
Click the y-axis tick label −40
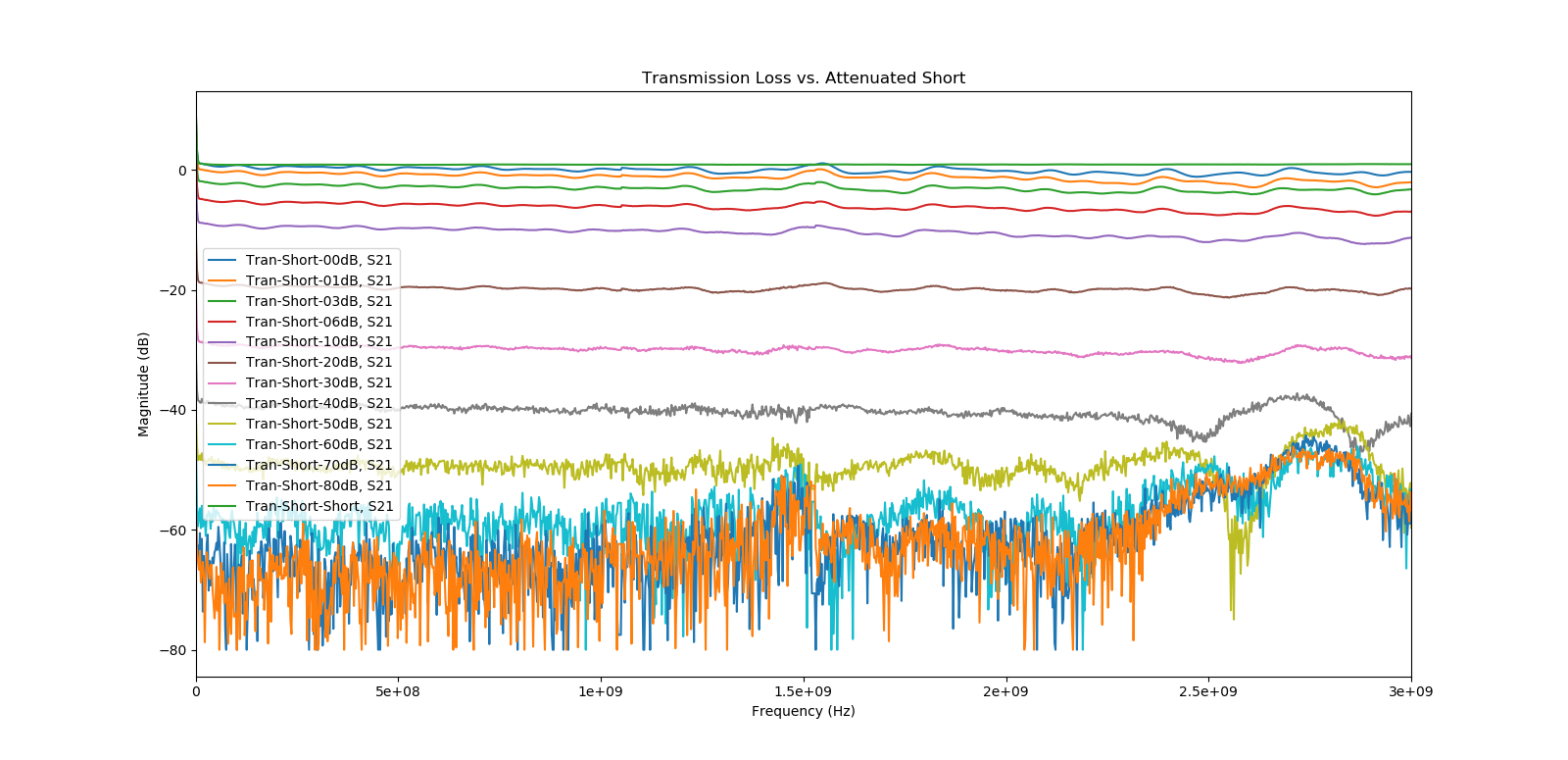point(171,410)
